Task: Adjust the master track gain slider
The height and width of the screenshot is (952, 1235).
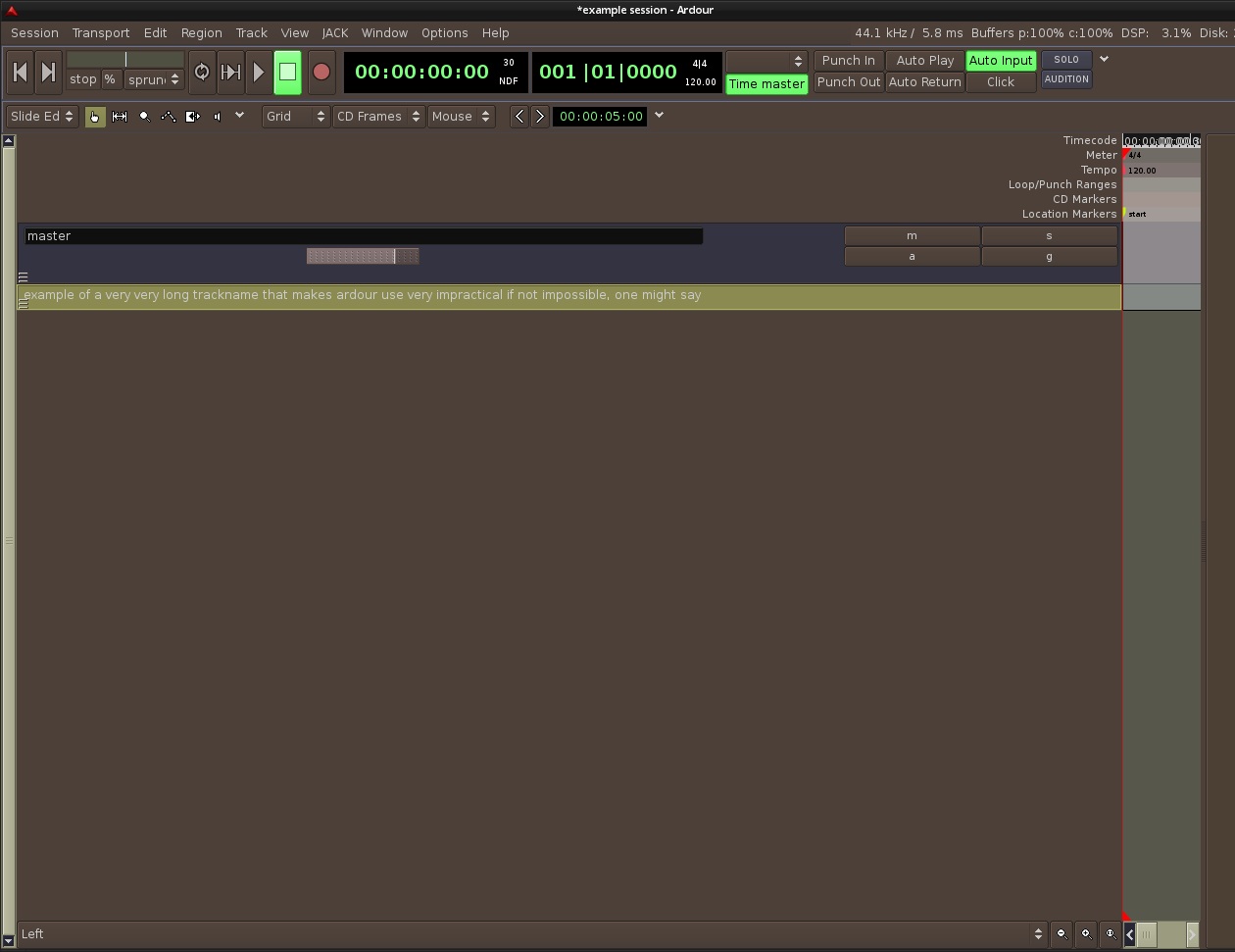Action: 363,257
